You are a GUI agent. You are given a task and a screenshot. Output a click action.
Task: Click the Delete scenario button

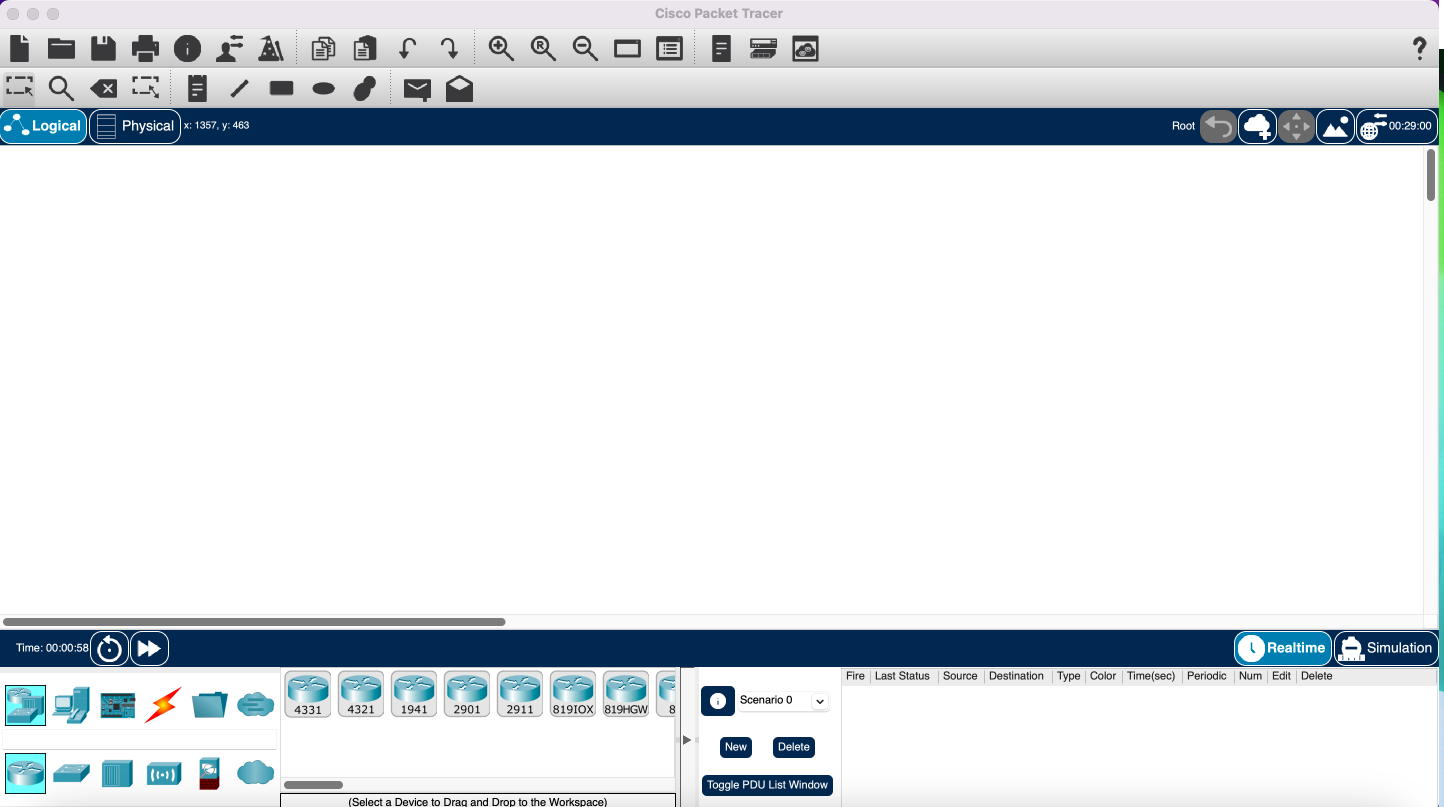[x=794, y=747]
